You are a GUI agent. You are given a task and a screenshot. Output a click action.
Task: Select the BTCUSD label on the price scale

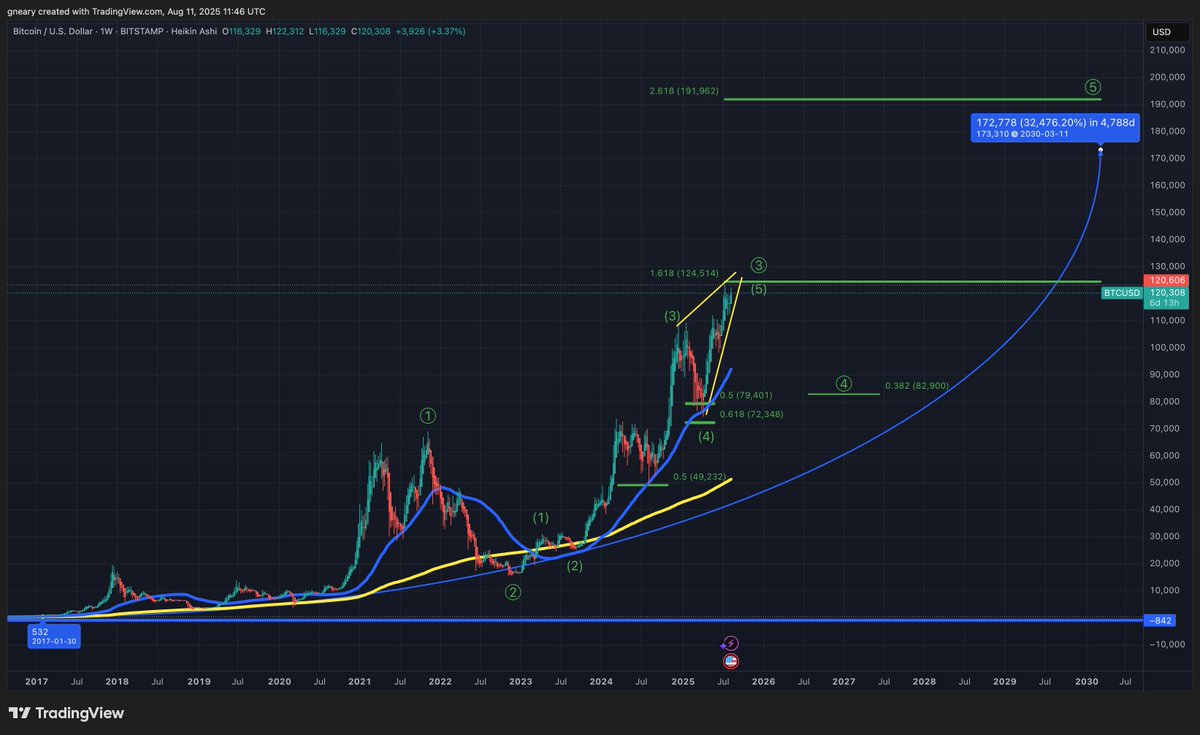[x=1122, y=293]
